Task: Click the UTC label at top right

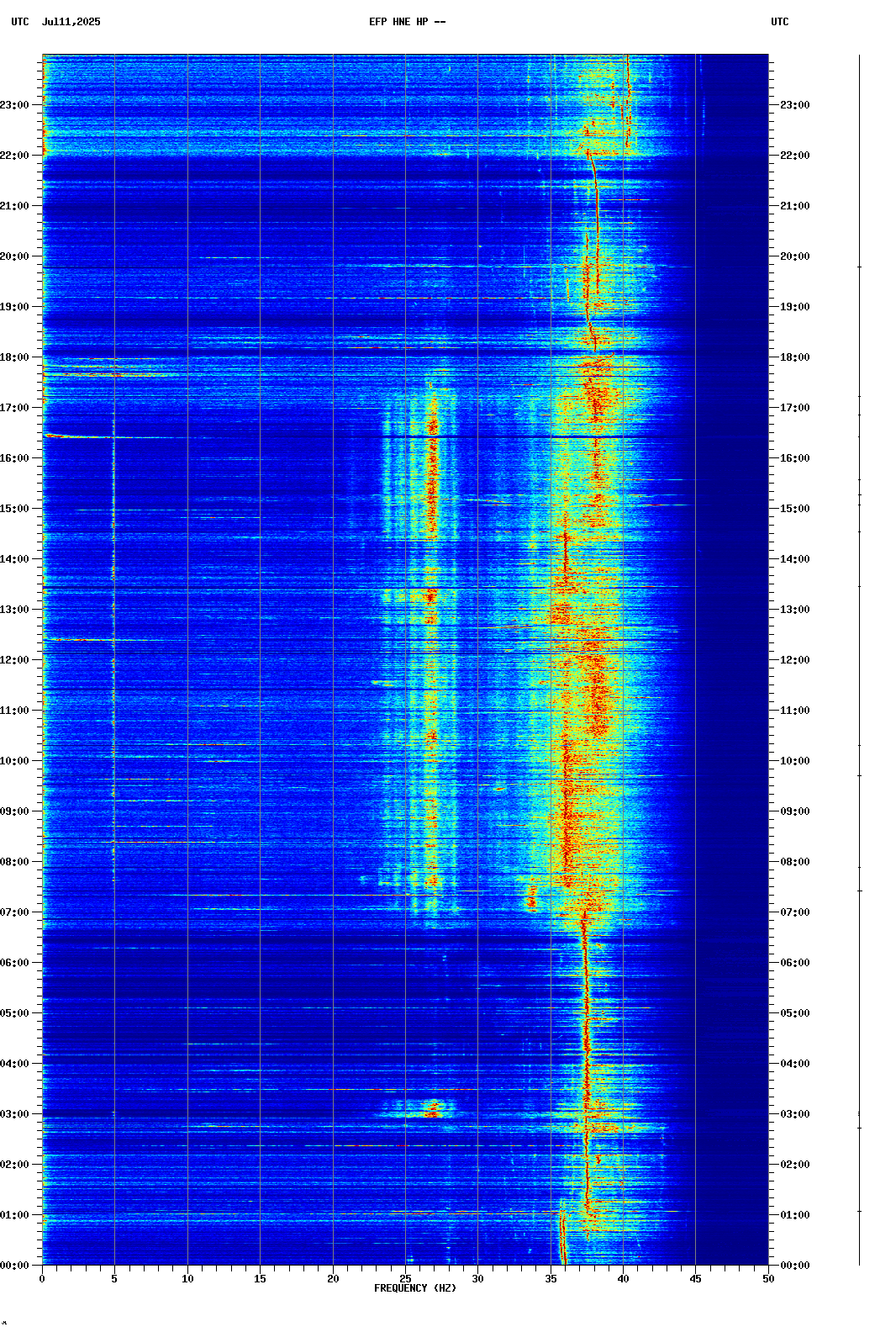Action: (780, 22)
